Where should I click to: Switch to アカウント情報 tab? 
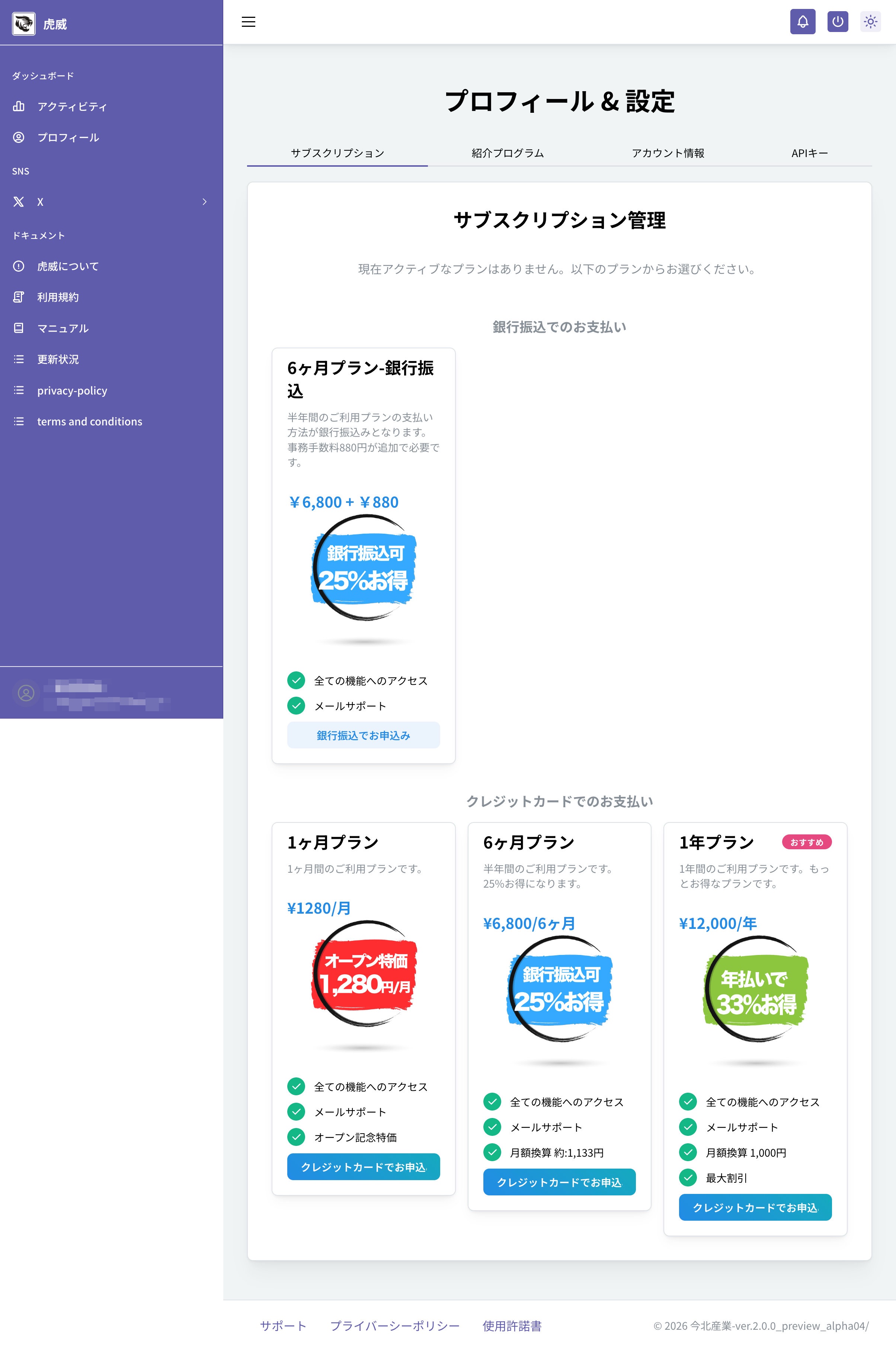668,153
